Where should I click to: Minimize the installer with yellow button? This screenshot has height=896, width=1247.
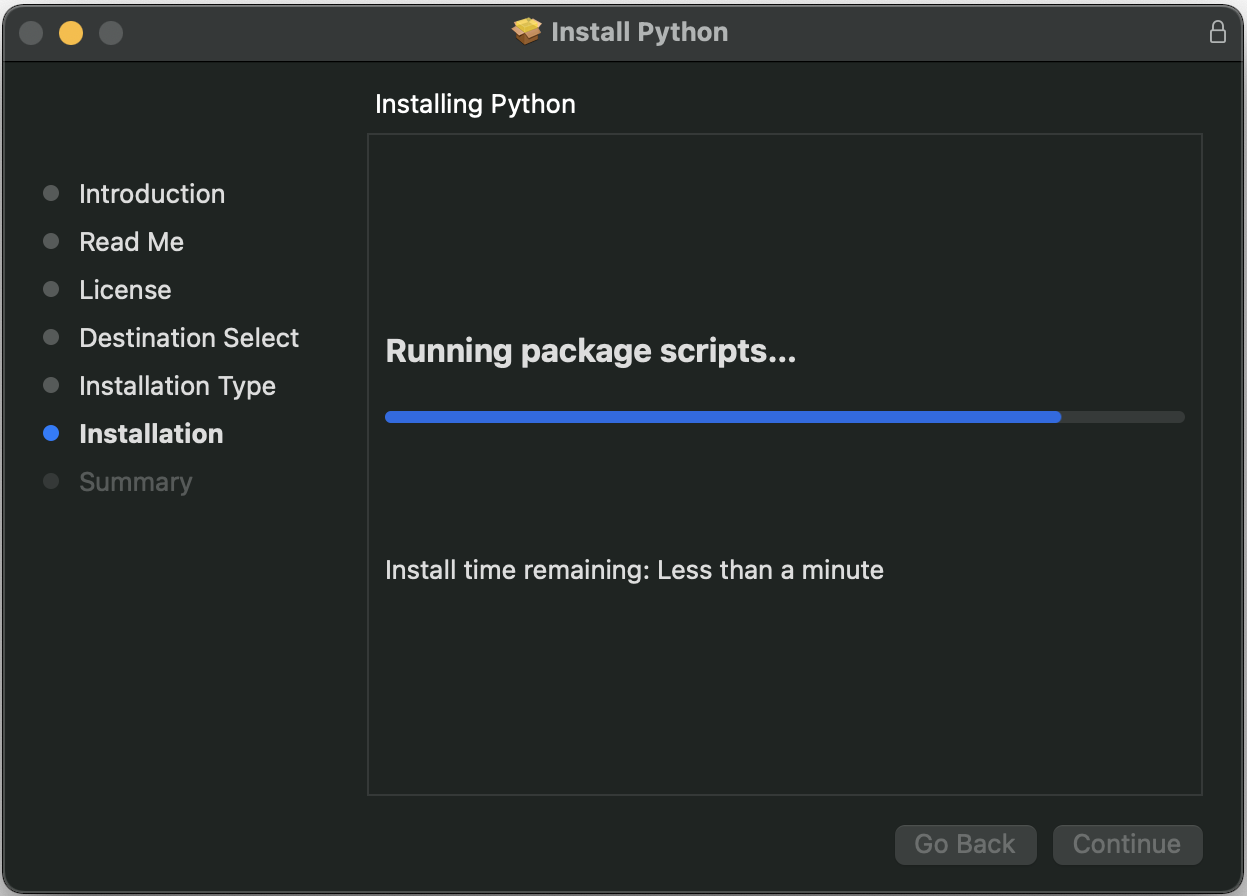(x=71, y=33)
